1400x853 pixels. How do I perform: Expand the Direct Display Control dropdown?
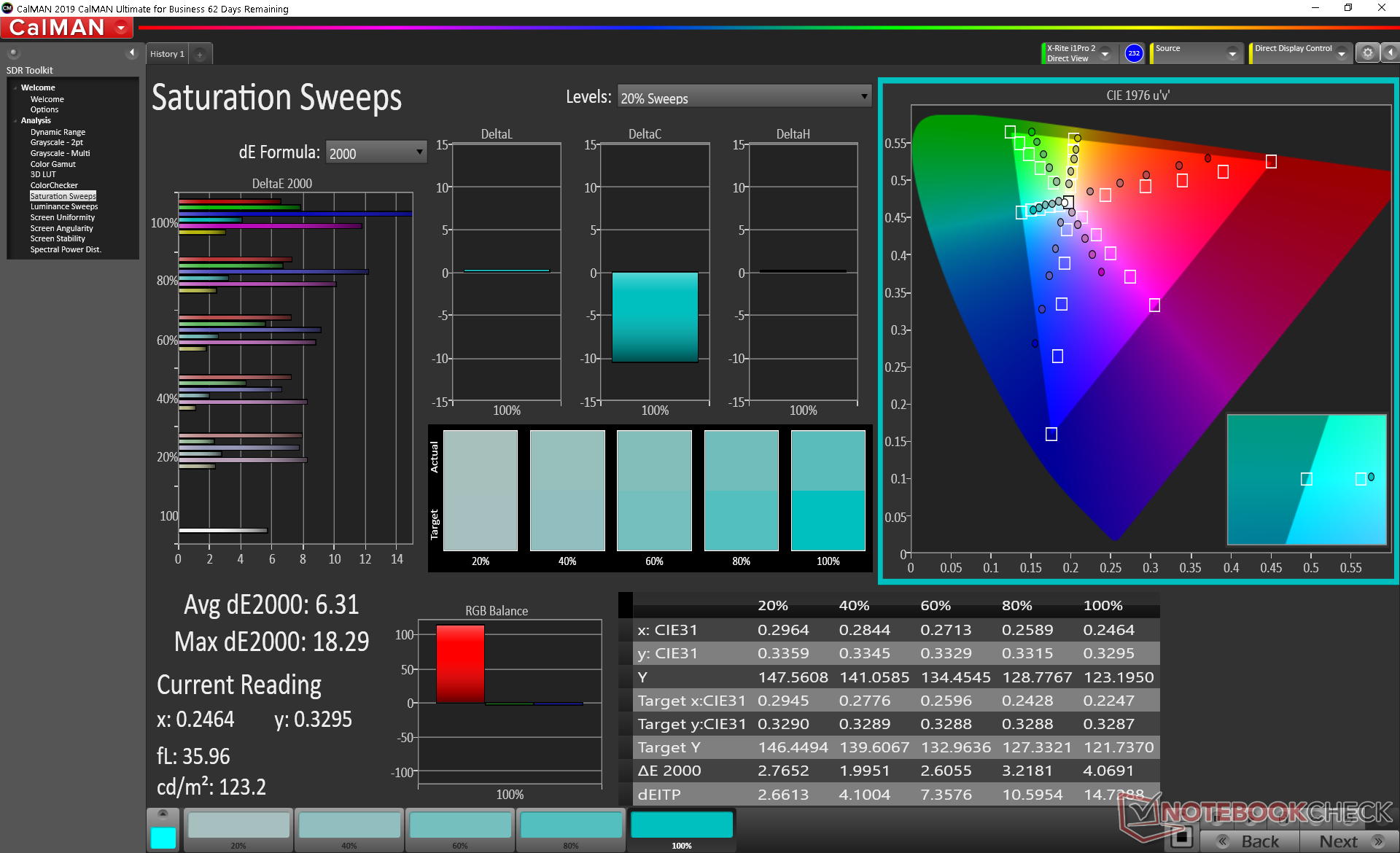coord(1342,54)
